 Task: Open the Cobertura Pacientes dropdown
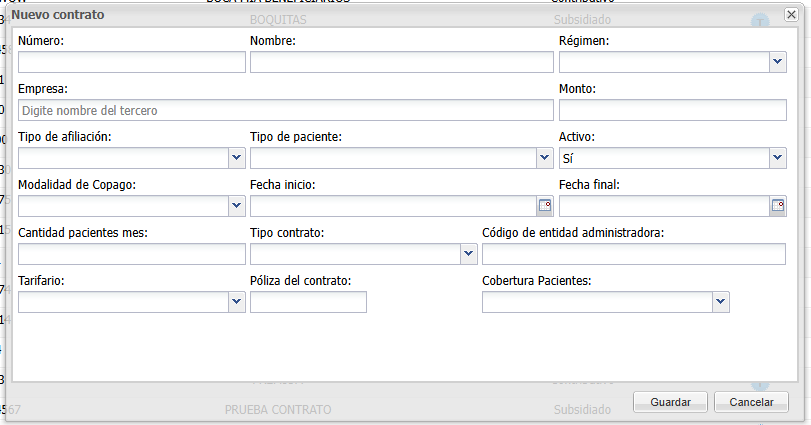720,302
